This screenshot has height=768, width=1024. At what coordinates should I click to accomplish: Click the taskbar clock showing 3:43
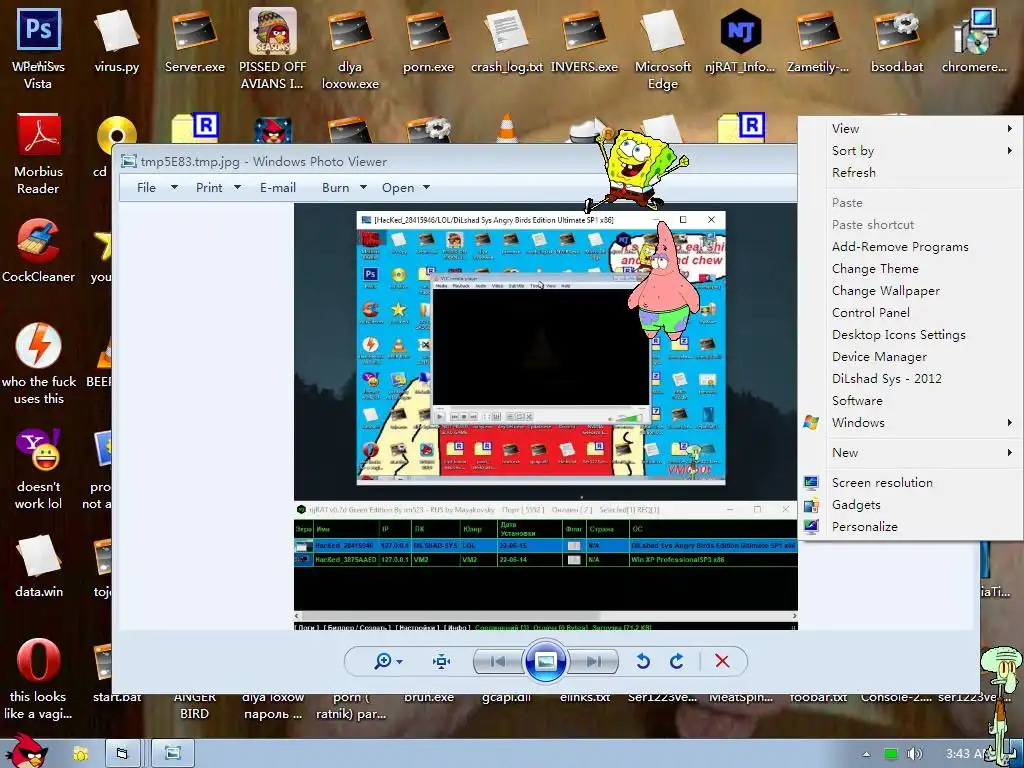(967, 754)
